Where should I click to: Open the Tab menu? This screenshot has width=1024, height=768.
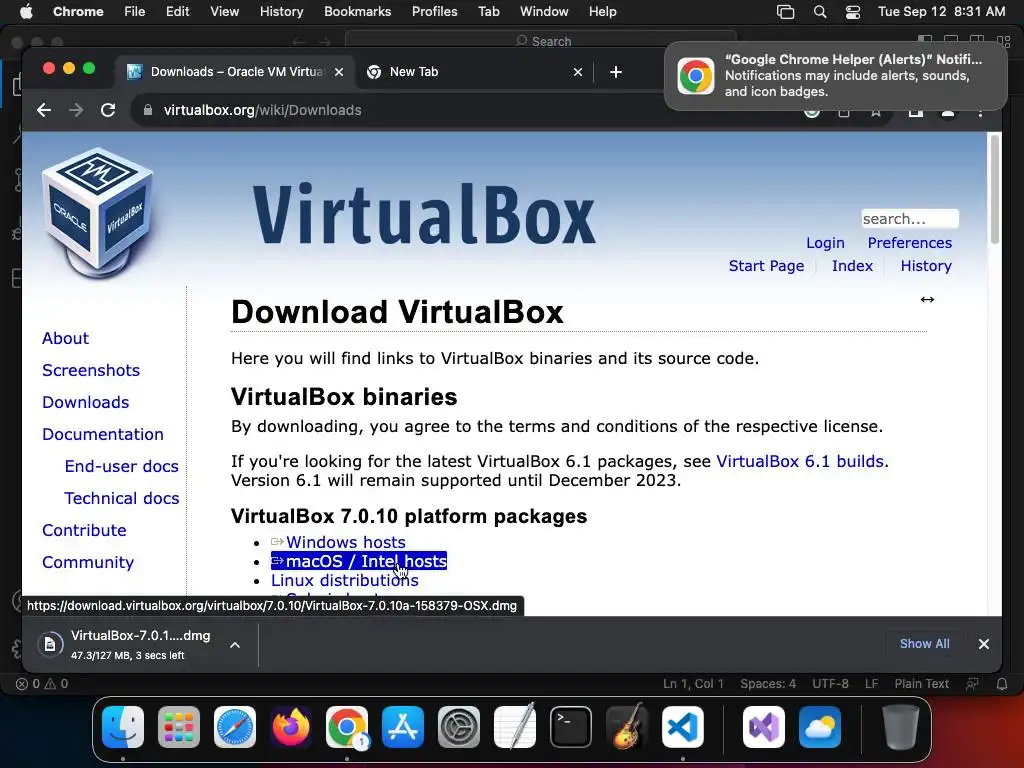488,12
